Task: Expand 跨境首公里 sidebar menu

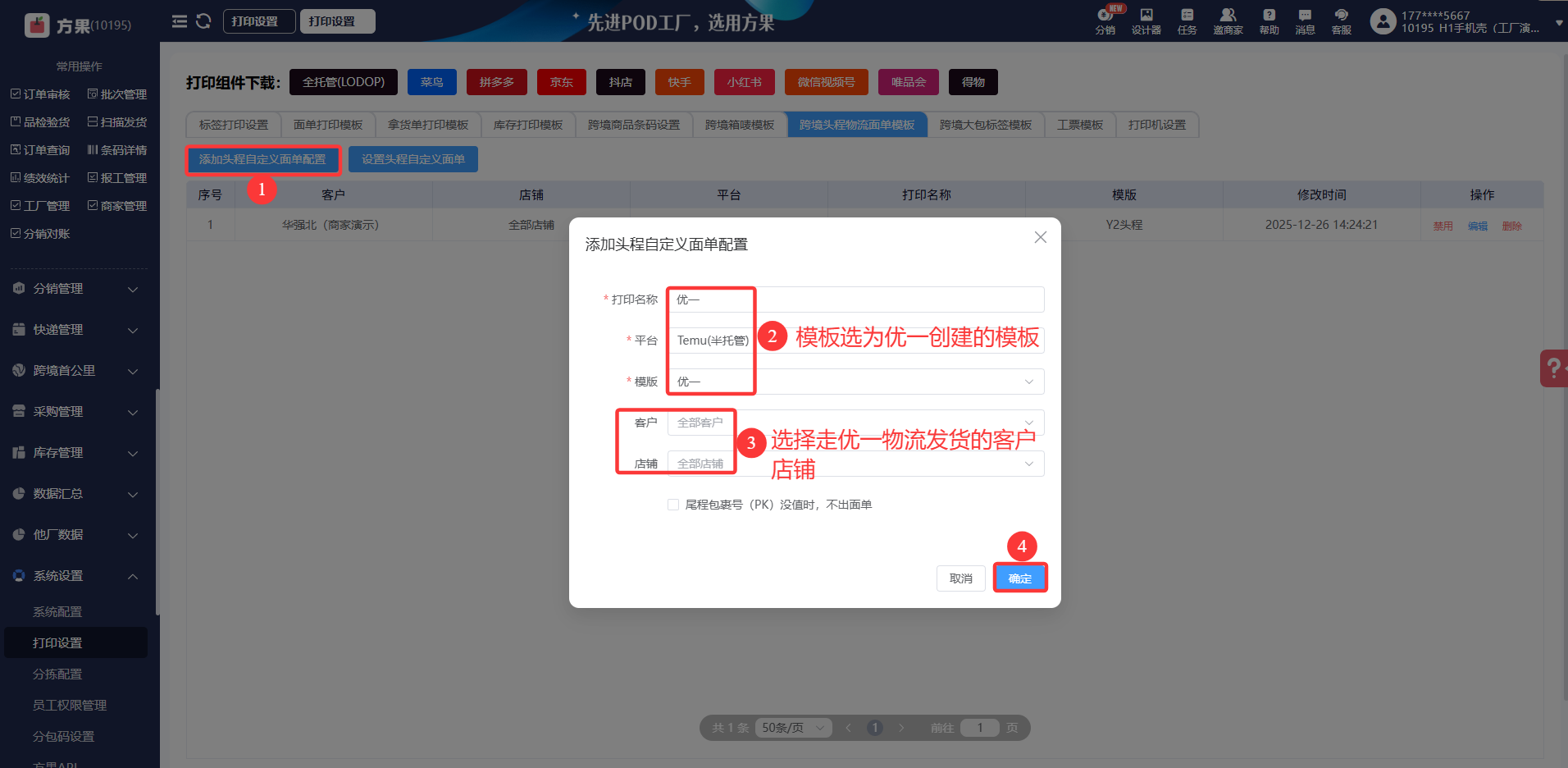Action: [75, 371]
